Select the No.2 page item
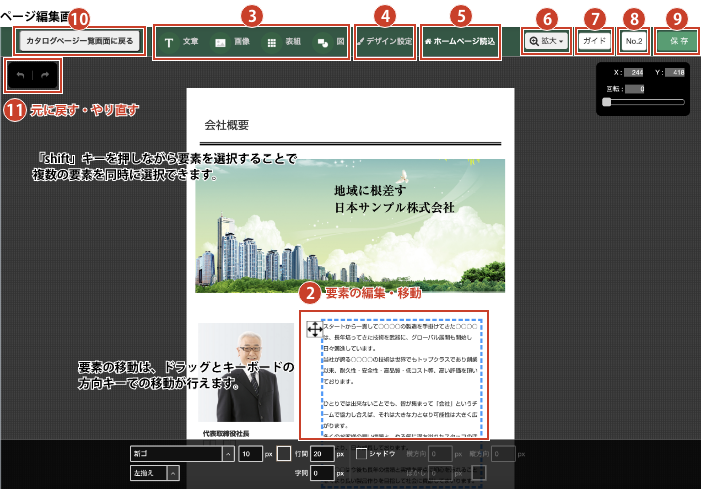The height and width of the screenshot is (489, 701). coord(633,41)
